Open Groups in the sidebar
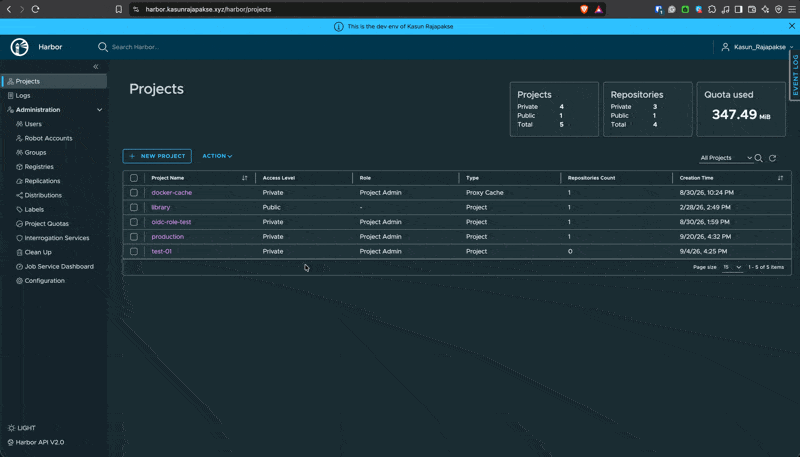Viewport: 800px width, 457px height. click(x=35, y=153)
